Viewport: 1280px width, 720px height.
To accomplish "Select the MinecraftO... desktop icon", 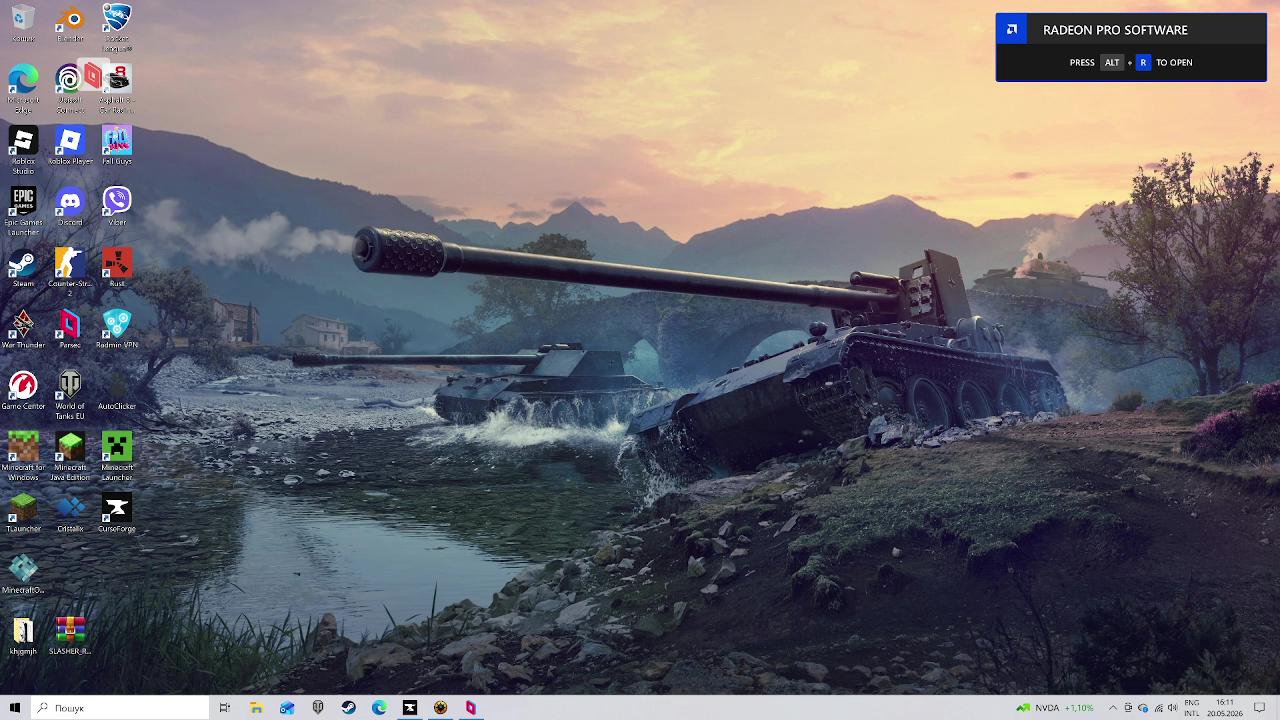I will click(23, 574).
